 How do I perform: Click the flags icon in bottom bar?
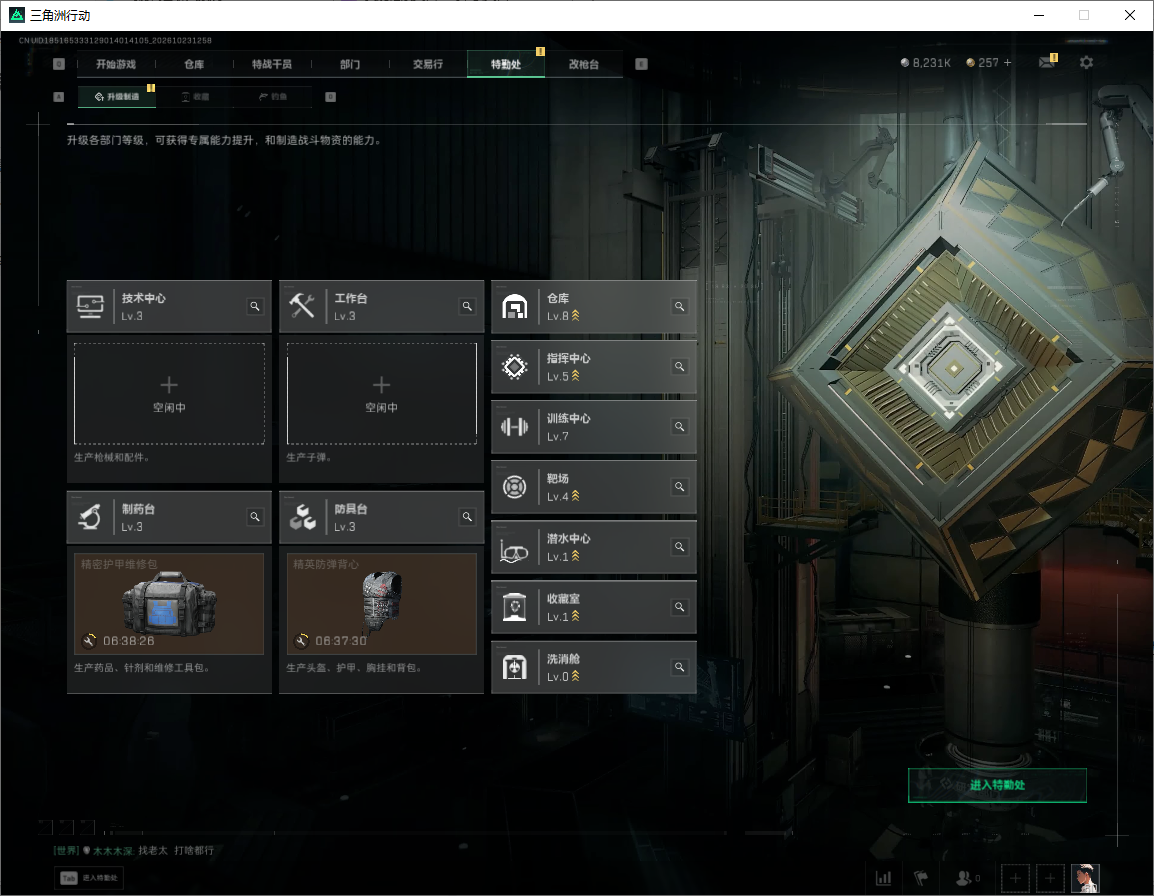[x=921, y=878]
